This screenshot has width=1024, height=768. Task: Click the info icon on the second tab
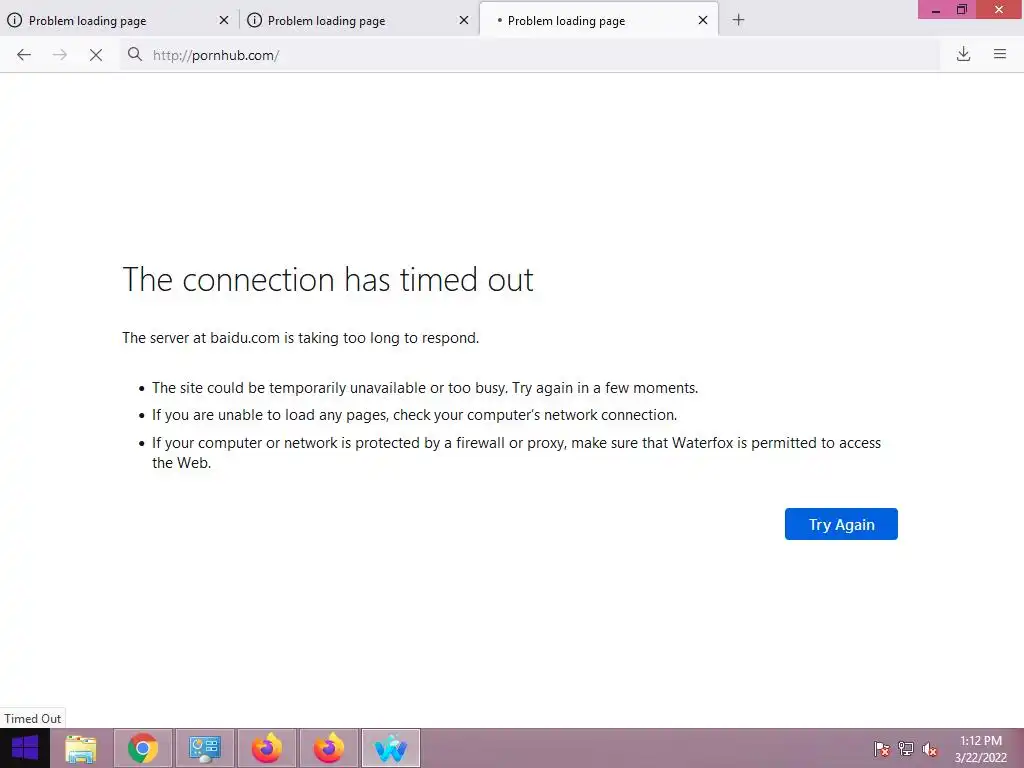point(255,20)
